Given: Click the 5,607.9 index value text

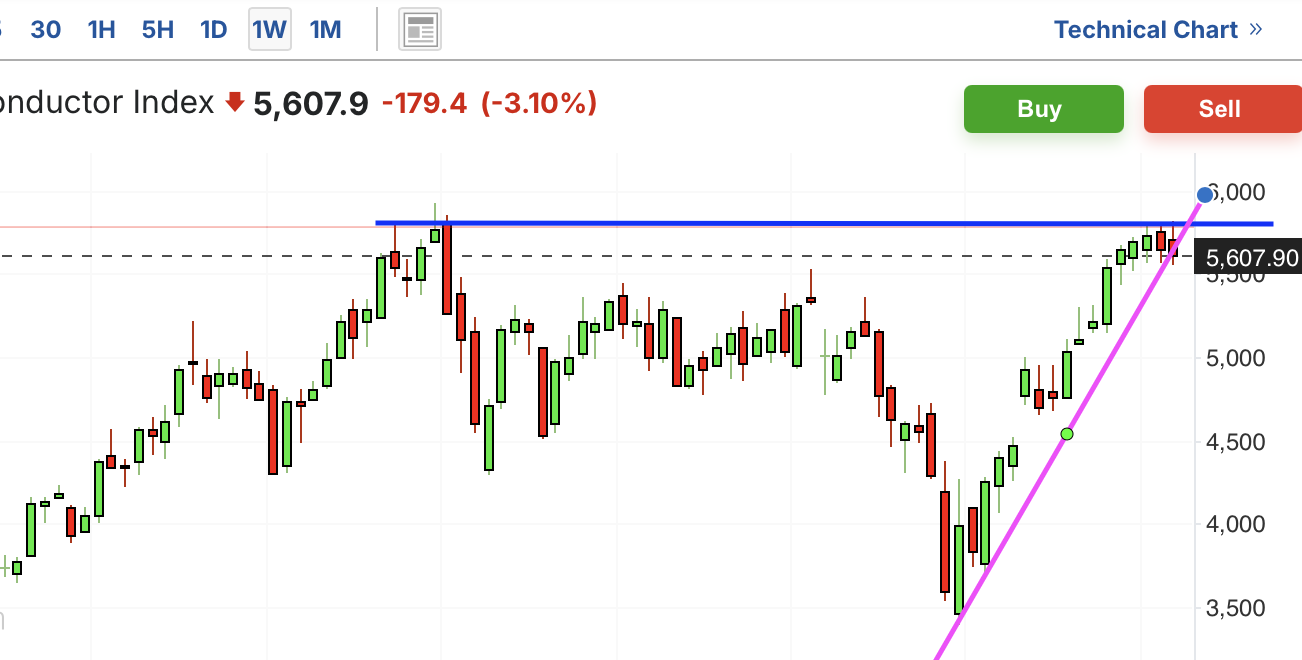Looking at the screenshot, I should pos(310,103).
